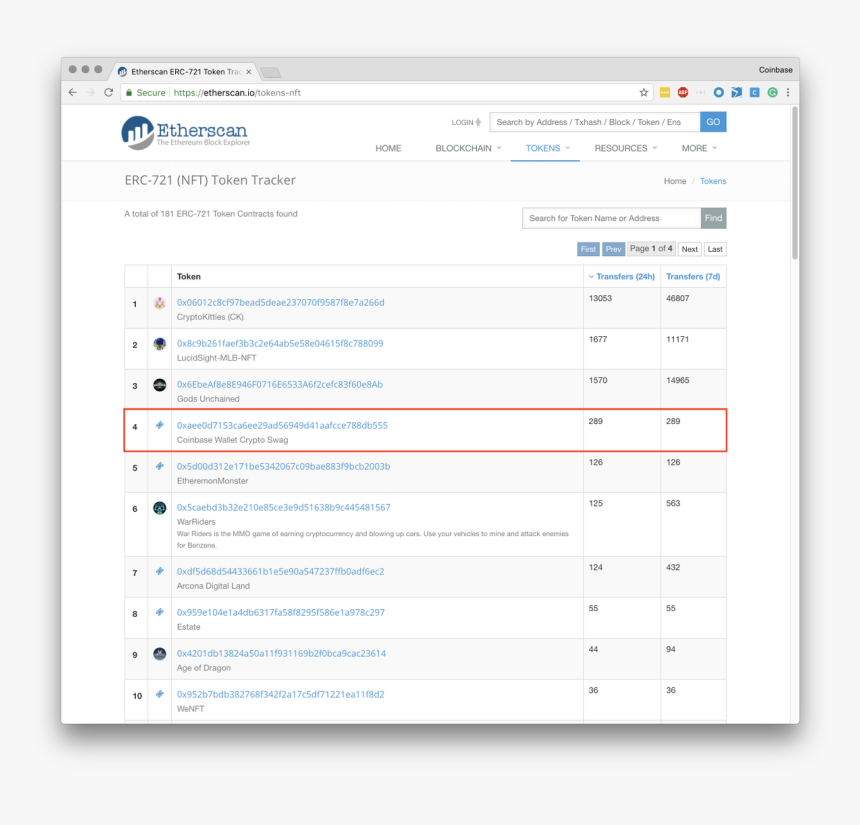Click the GO search button
The height and width of the screenshot is (825, 860).
[x=713, y=122]
